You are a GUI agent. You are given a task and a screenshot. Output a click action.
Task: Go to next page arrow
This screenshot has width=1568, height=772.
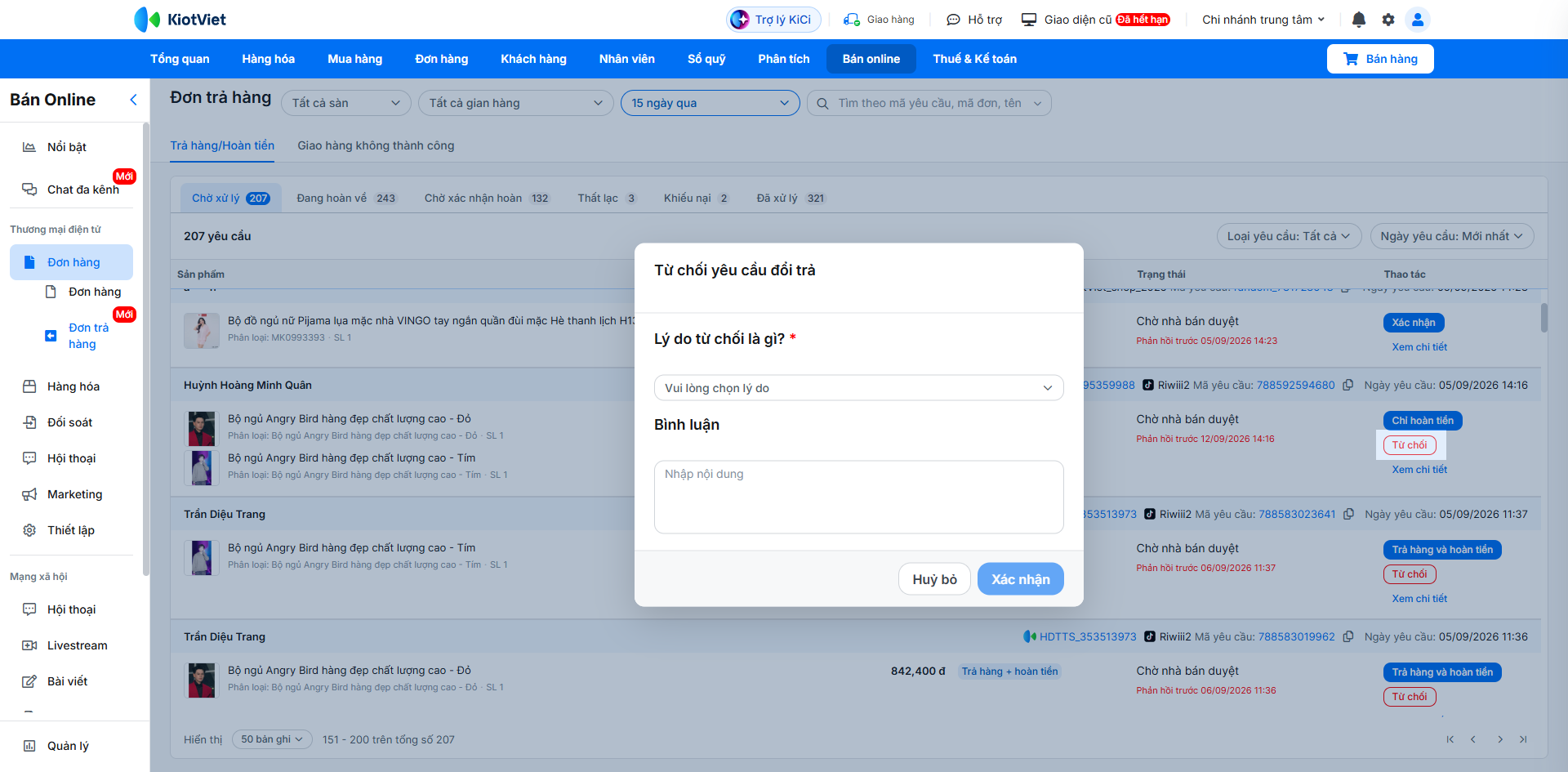[1500, 739]
